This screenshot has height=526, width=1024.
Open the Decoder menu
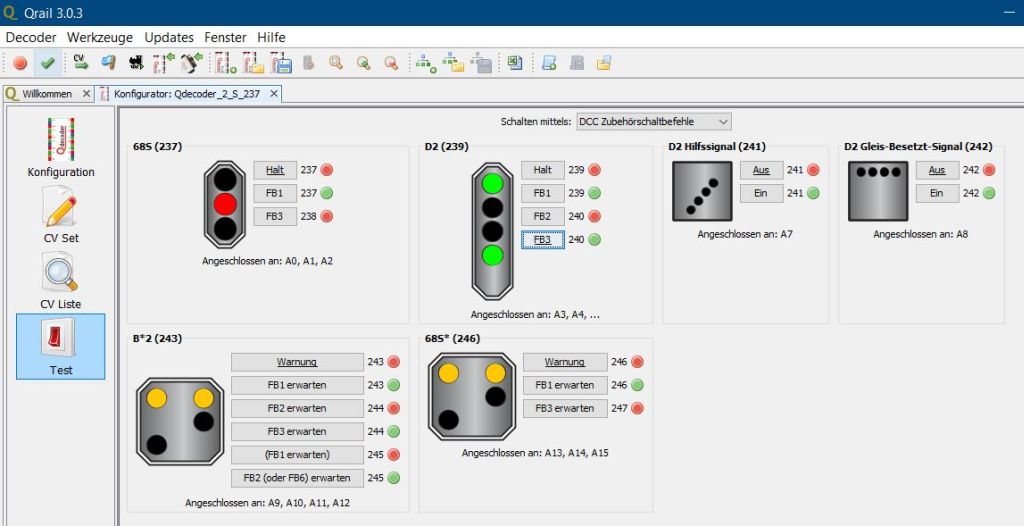[31, 37]
